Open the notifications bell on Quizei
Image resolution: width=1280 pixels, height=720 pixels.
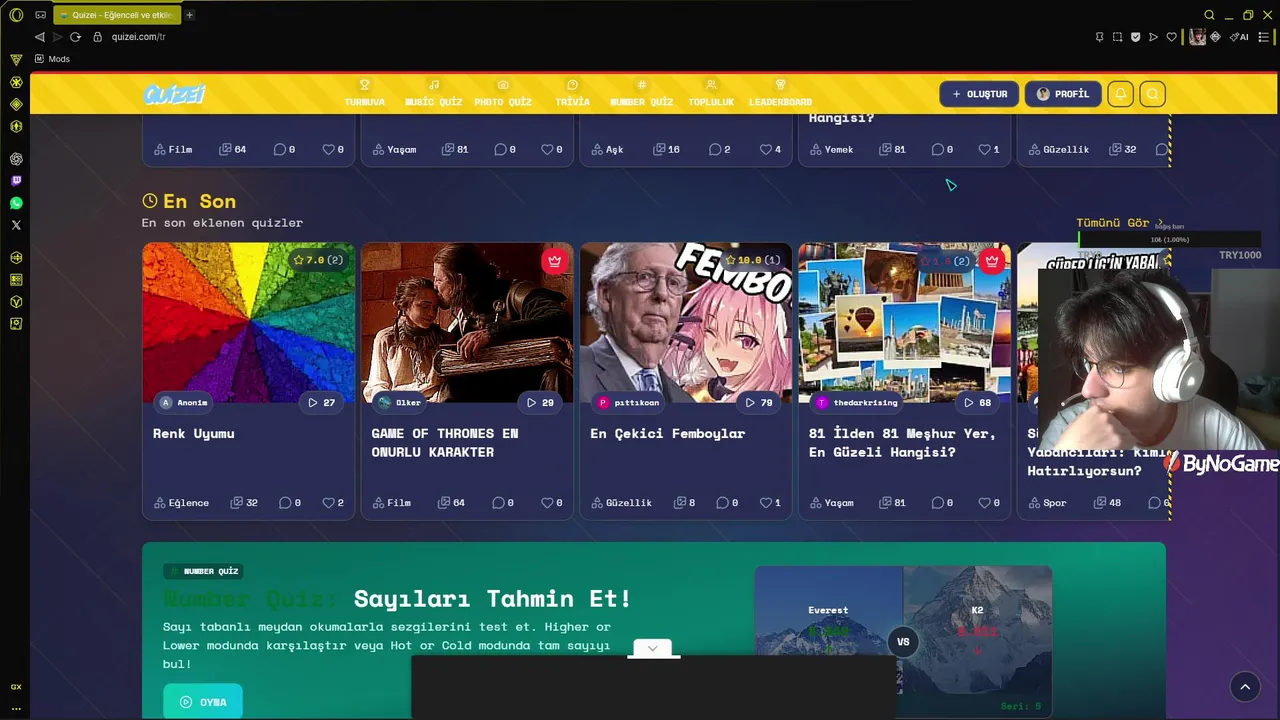(x=1120, y=94)
